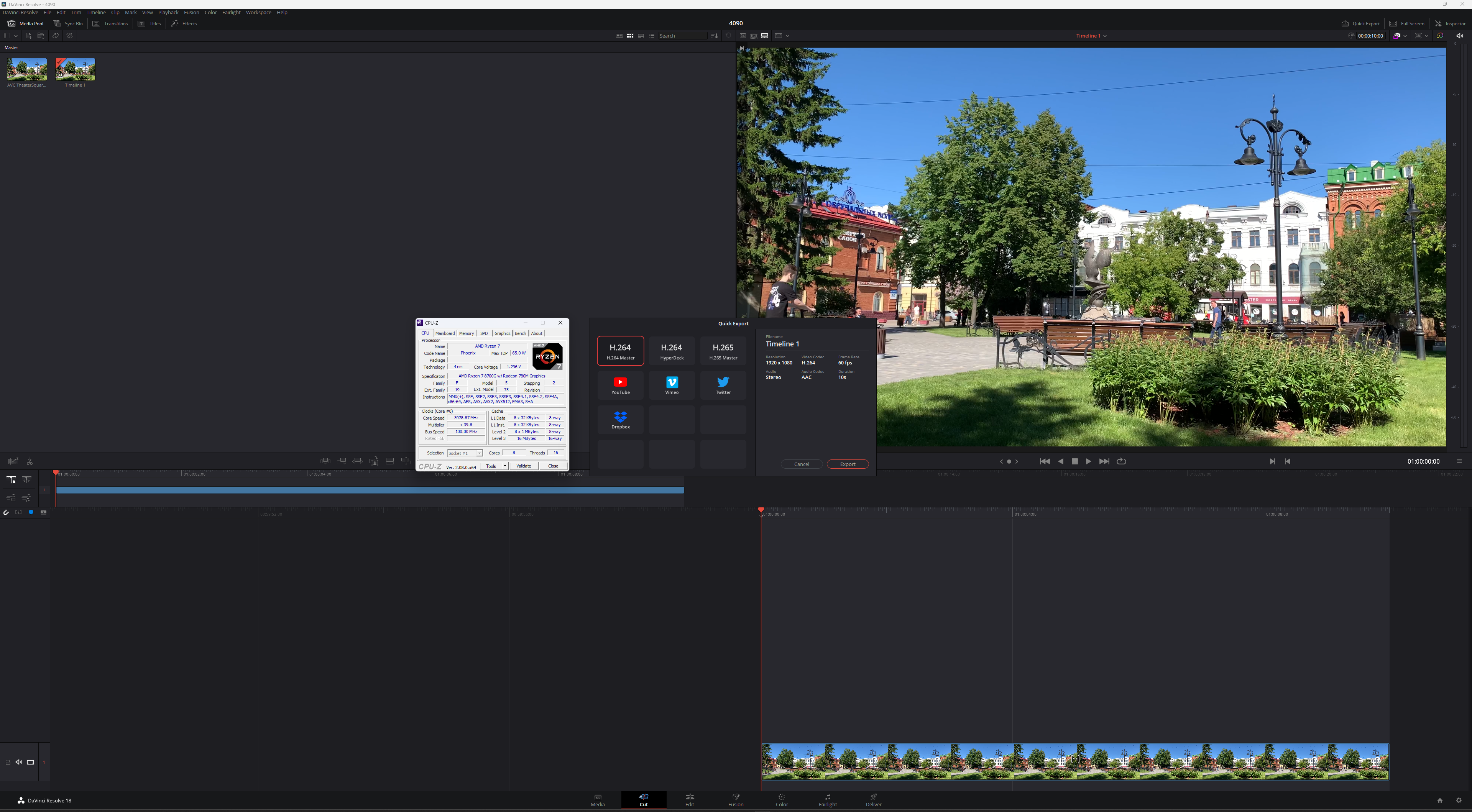
Task: Switch media pool to metadata view
Action: [619, 35]
